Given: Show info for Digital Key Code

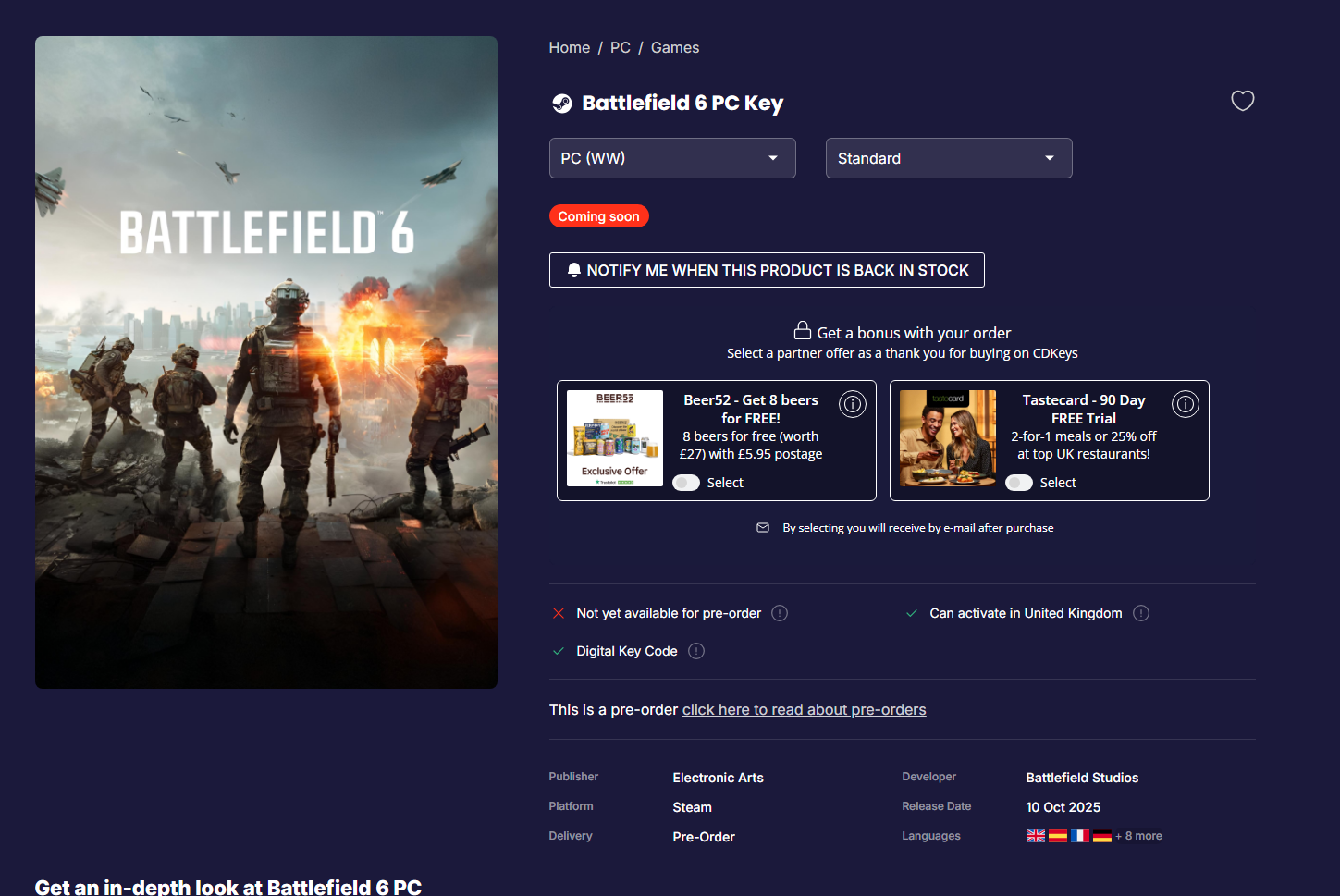Looking at the screenshot, I should point(696,651).
